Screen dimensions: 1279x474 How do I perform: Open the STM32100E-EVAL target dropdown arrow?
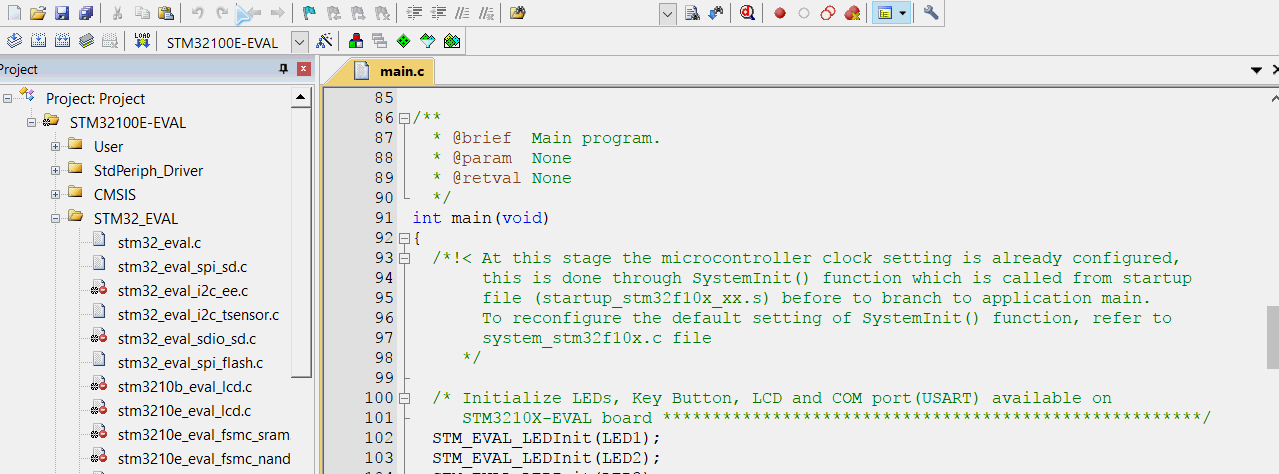[x=299, y=42]
